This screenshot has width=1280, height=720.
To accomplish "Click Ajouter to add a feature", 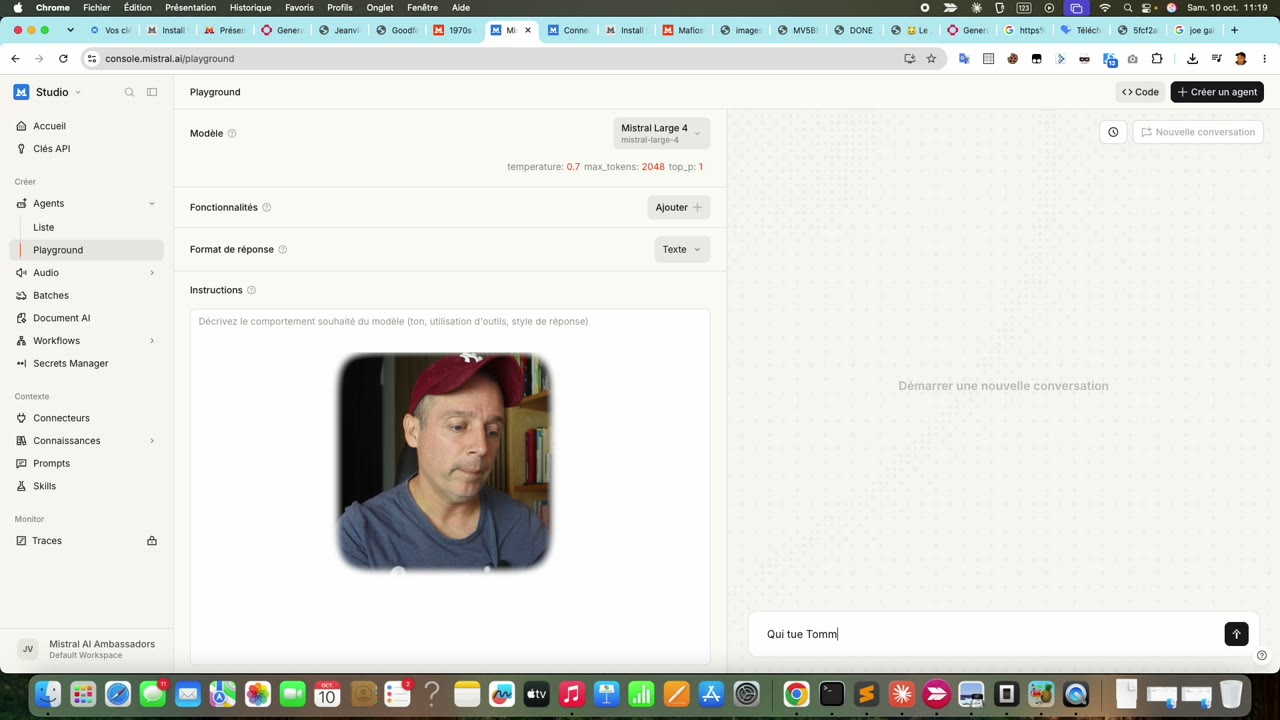I will 679,207.
